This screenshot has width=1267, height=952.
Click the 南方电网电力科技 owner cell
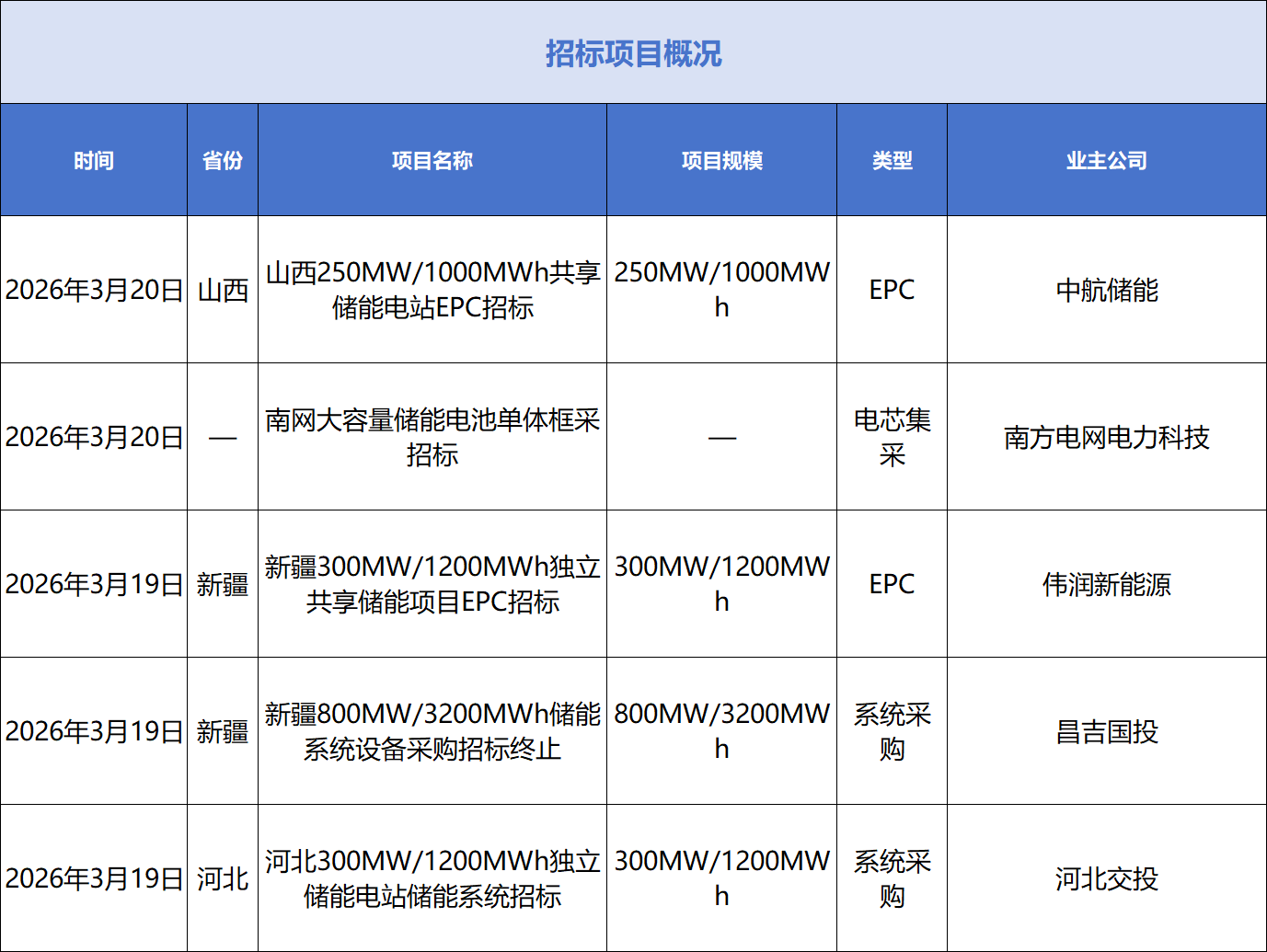(1107, 437)
